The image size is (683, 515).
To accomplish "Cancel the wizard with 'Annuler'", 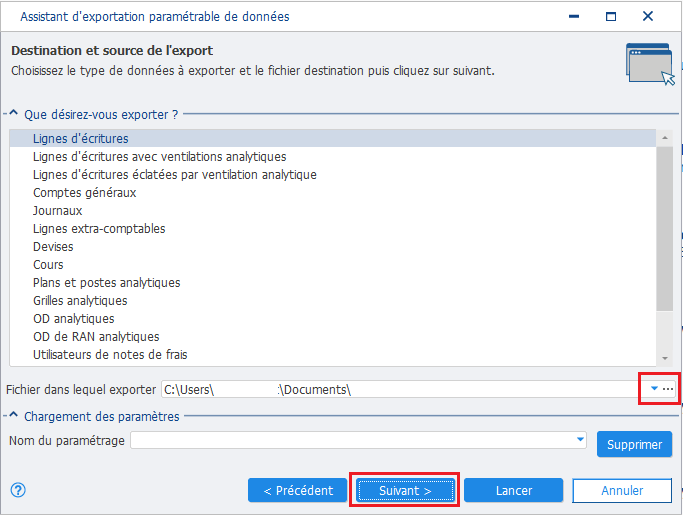I will (x=622, y=491).
